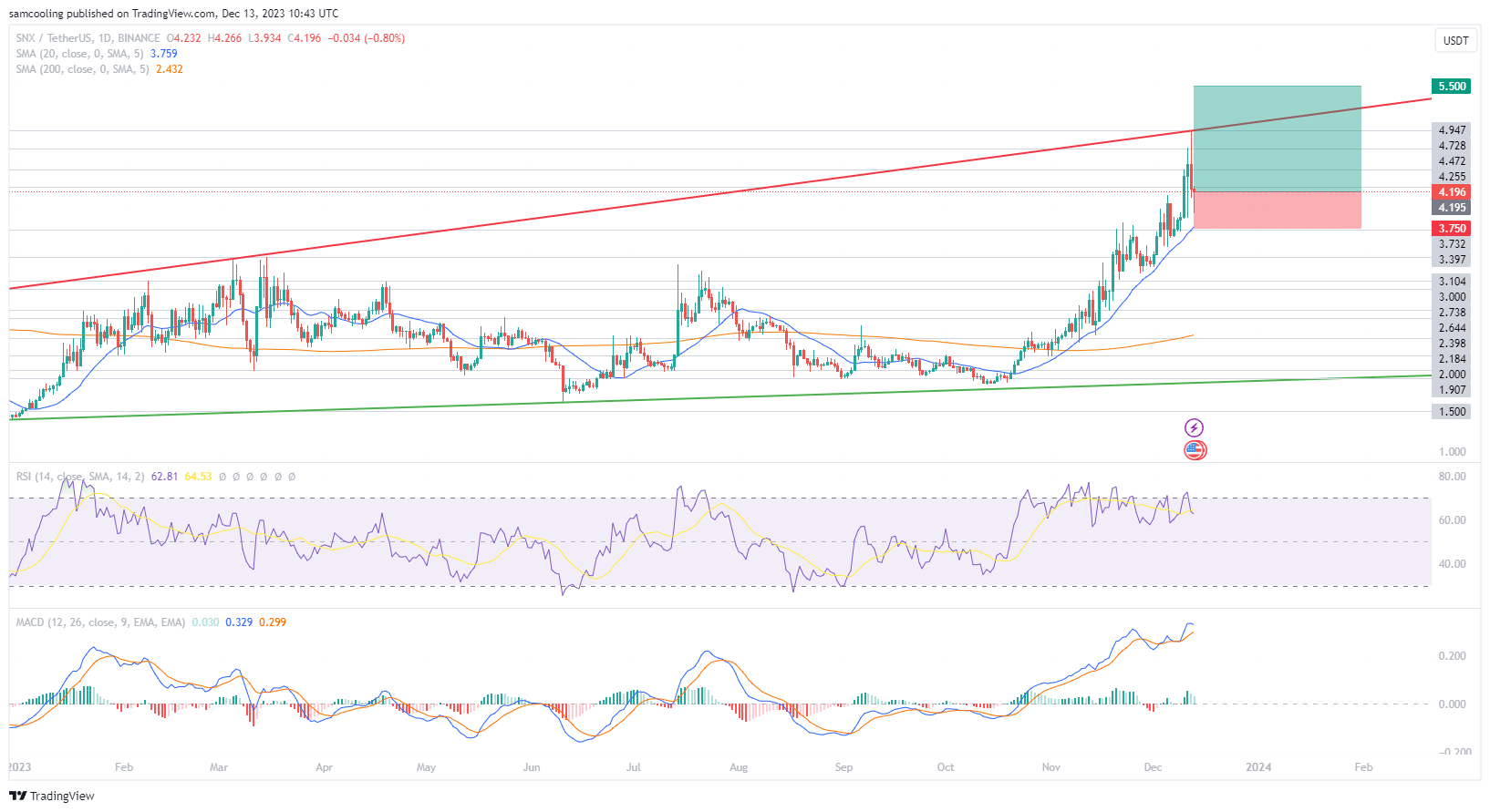1490x812 pixels.
Task: Click the yellow RSI value 64.53
Action: (198, 477)
